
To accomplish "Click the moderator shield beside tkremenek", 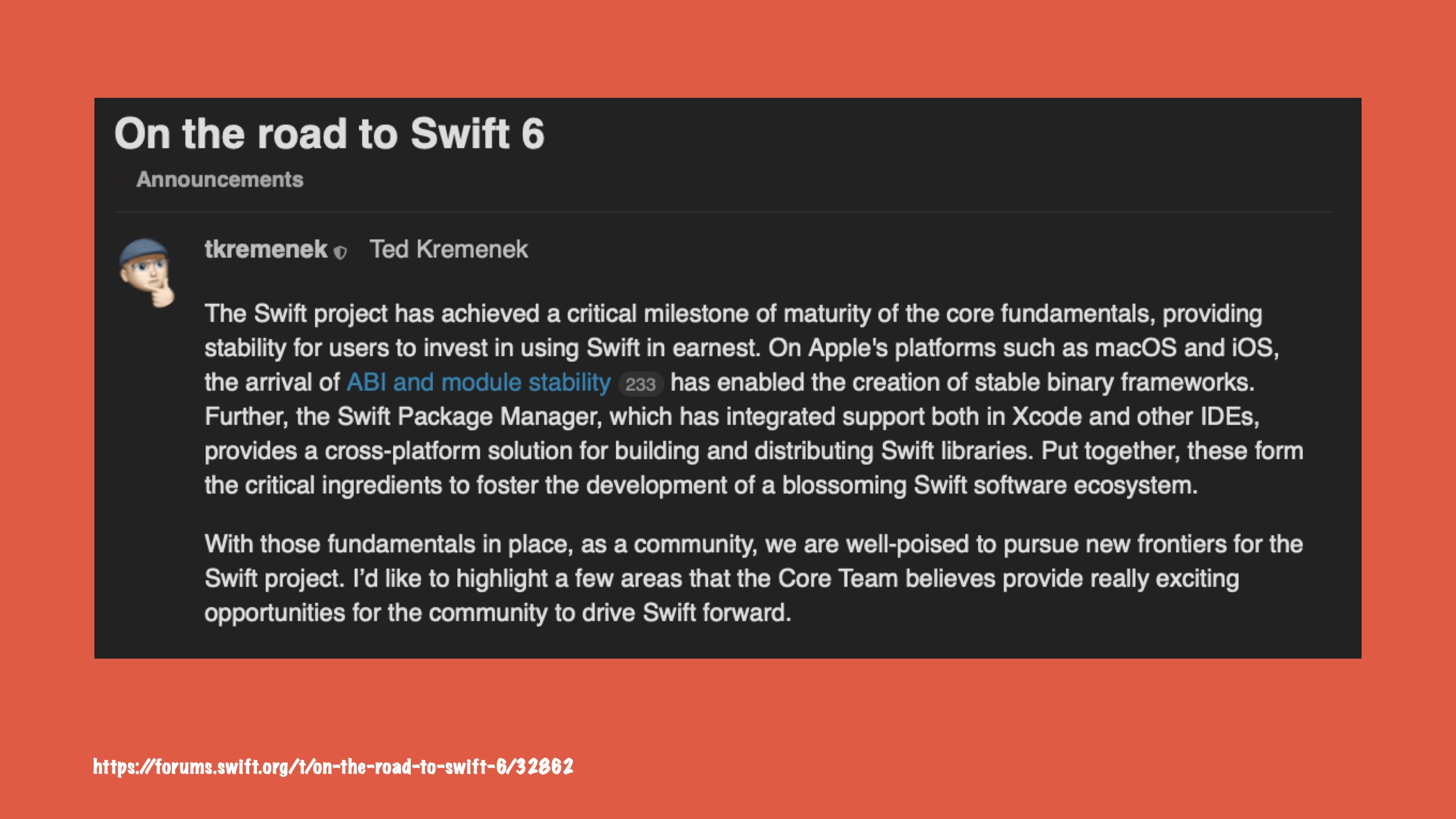I will click(340, 252).
